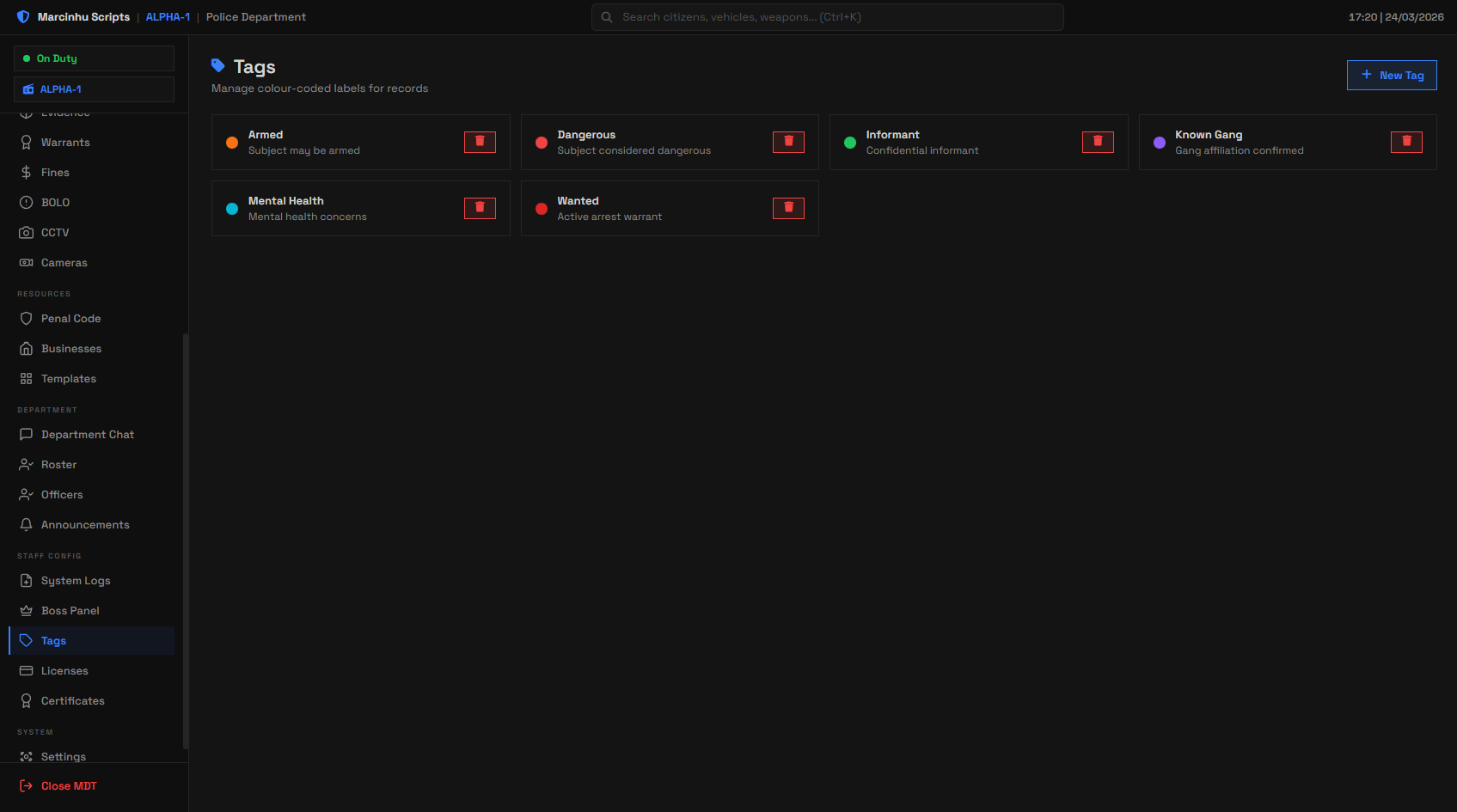Click the 'Subject considered dangerous' description
This screenshot has width=1457, height=812.
tap(634, 150)
